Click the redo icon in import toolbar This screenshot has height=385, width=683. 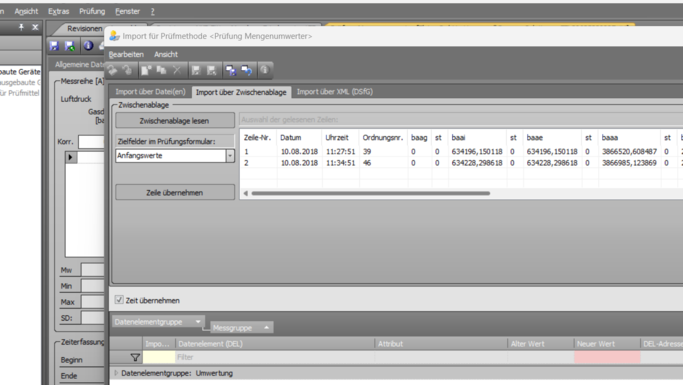tap(128, 70)
